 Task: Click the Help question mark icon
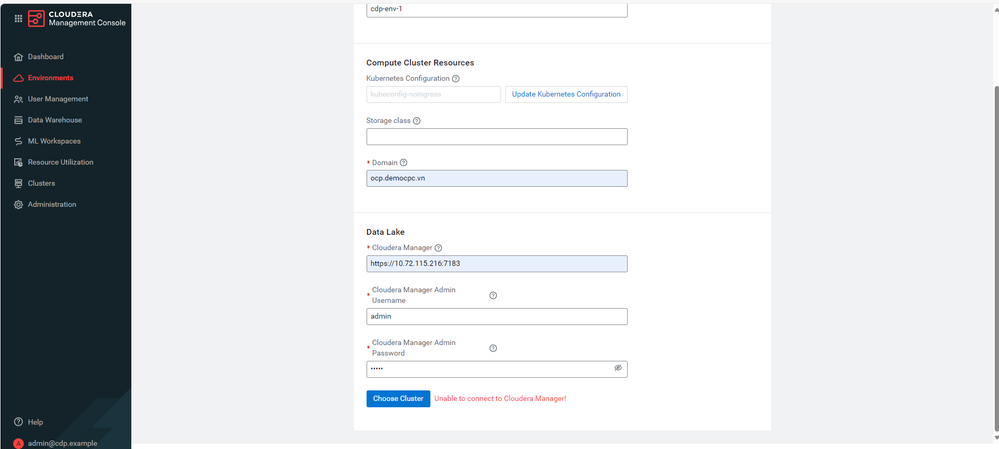(18, 422)
